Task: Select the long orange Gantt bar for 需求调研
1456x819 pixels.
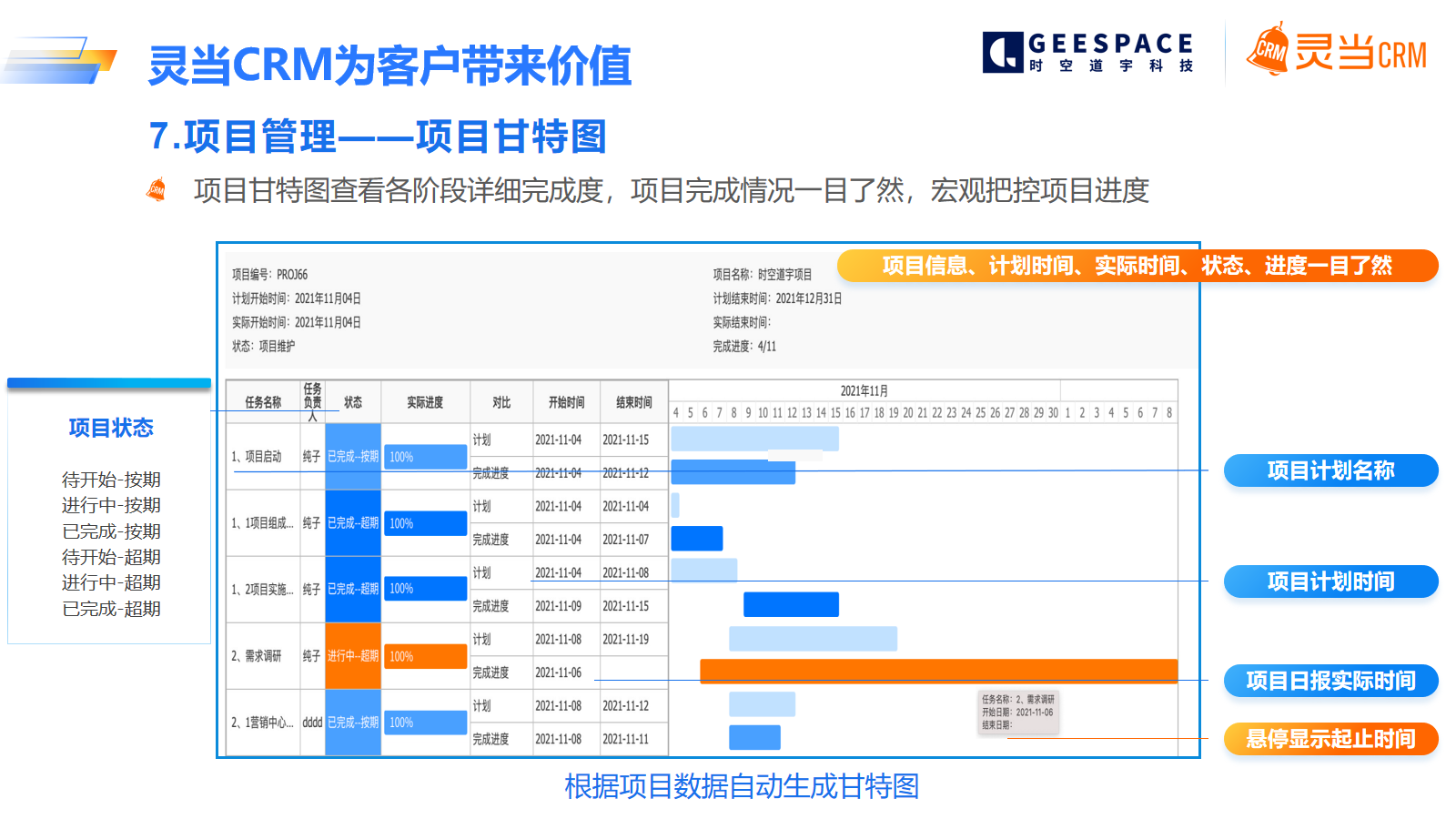Action: (x=938, y=672)
